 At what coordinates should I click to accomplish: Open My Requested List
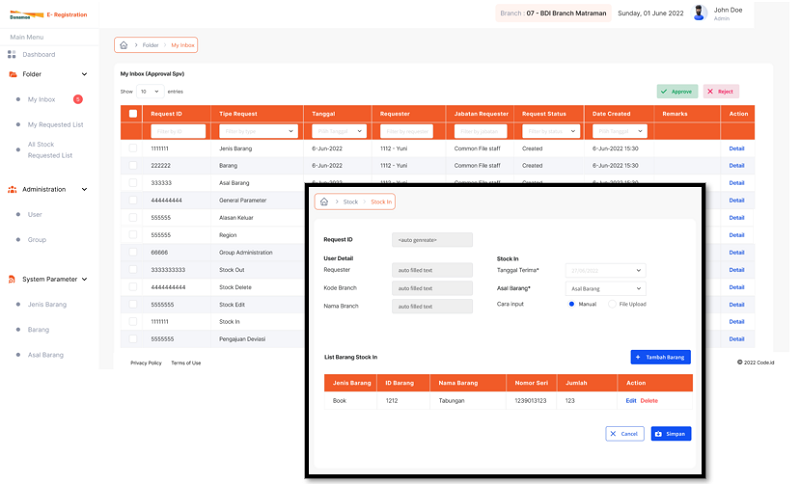(x=56, y=124)
